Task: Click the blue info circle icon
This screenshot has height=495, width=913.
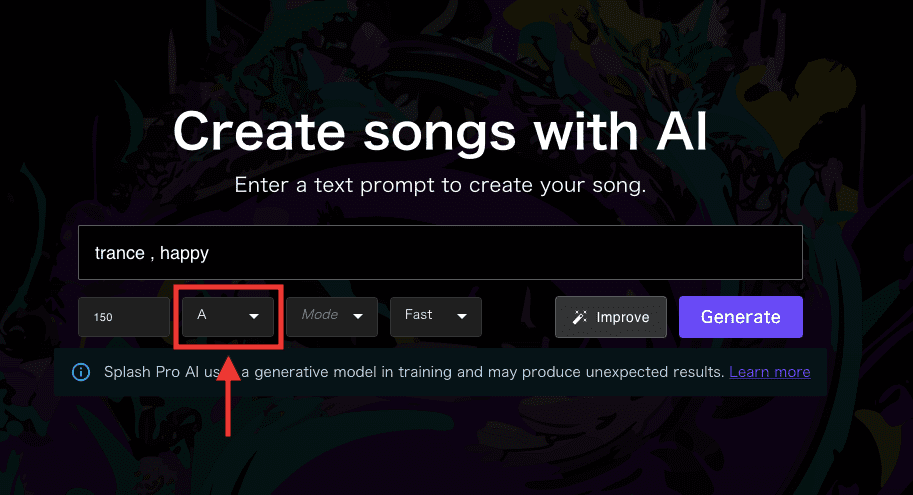Action: point(81,372)
